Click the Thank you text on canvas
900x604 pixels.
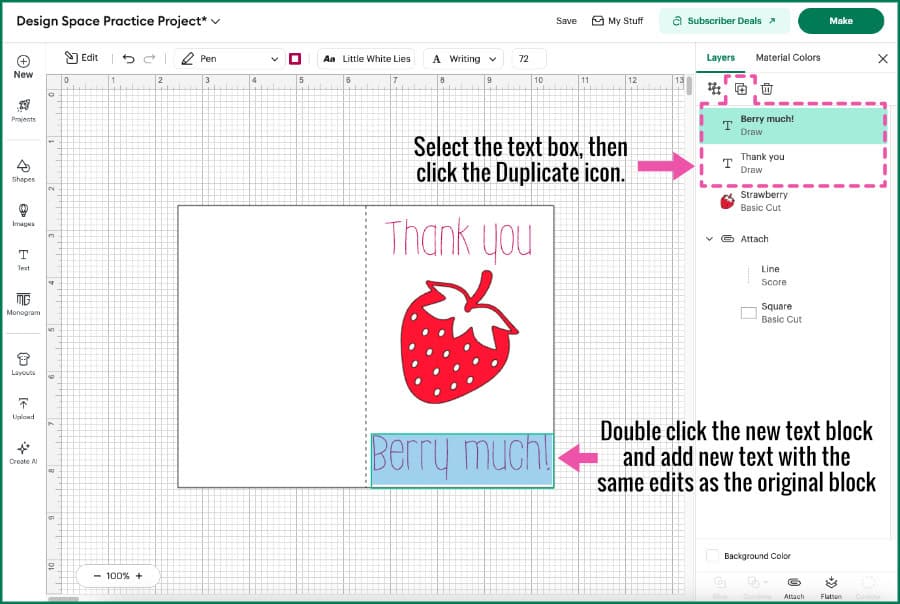[459, 240]
